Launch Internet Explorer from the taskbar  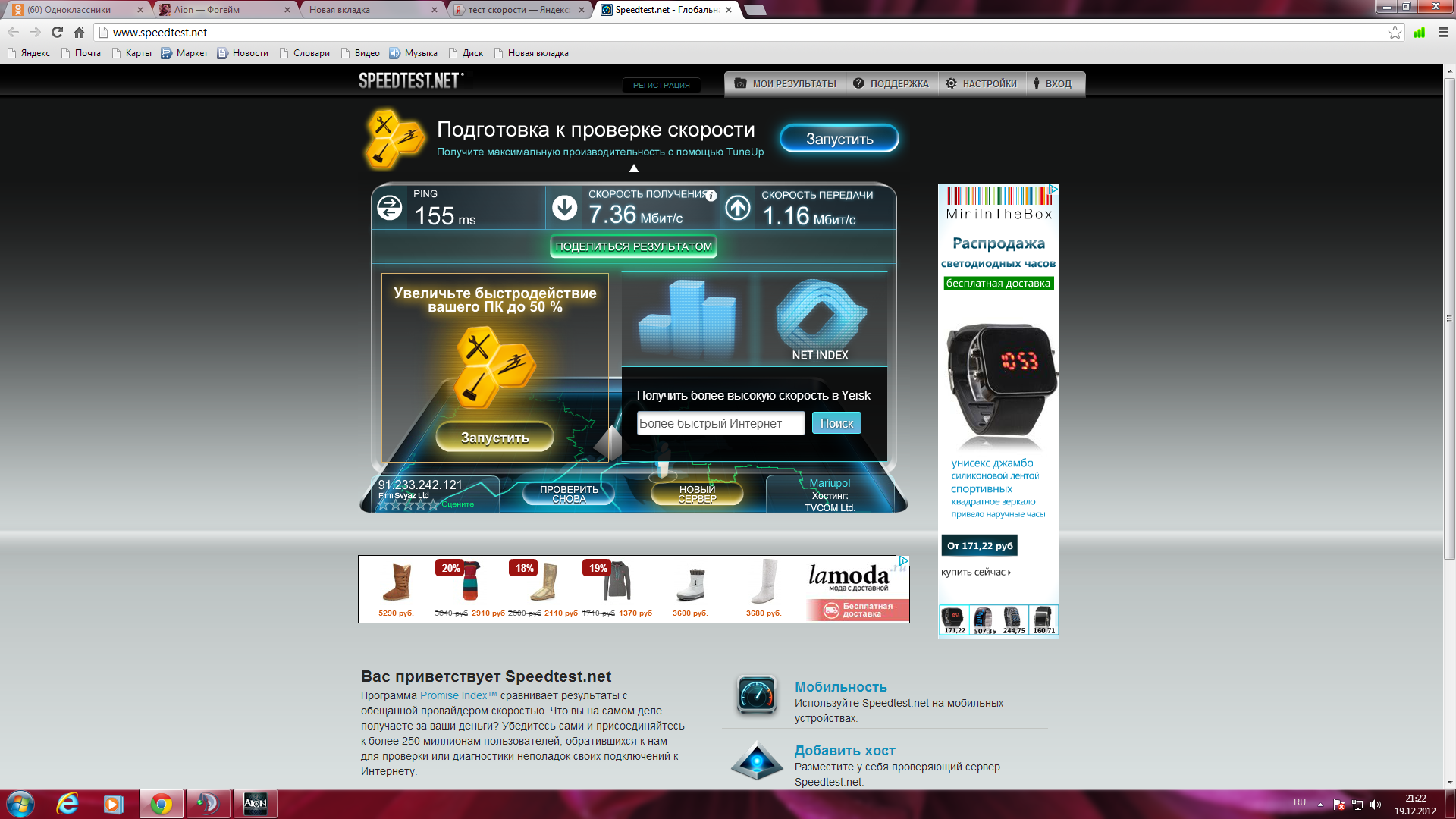pyautogui.click(x=67, y=804)
